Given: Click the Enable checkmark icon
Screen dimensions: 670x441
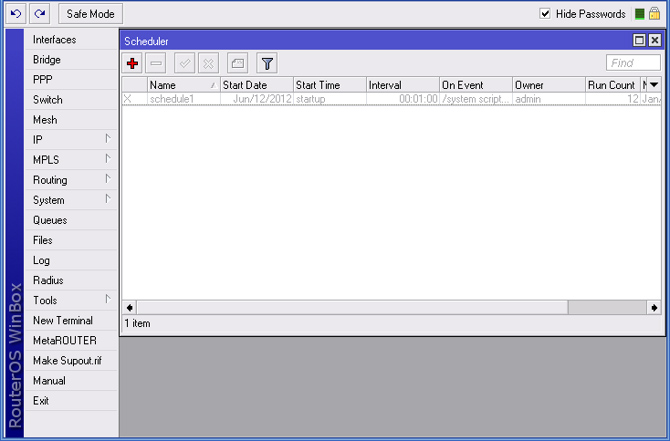Looking at the screenshot, I should (185, 64).
